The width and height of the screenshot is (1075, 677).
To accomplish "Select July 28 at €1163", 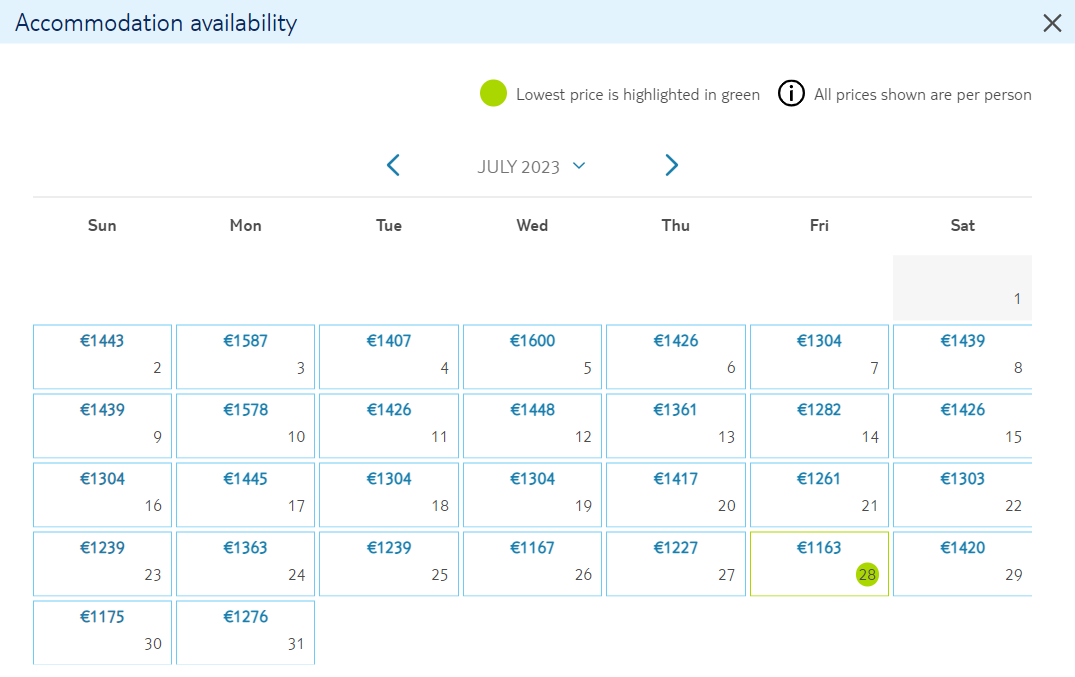I will pos(819,564).
